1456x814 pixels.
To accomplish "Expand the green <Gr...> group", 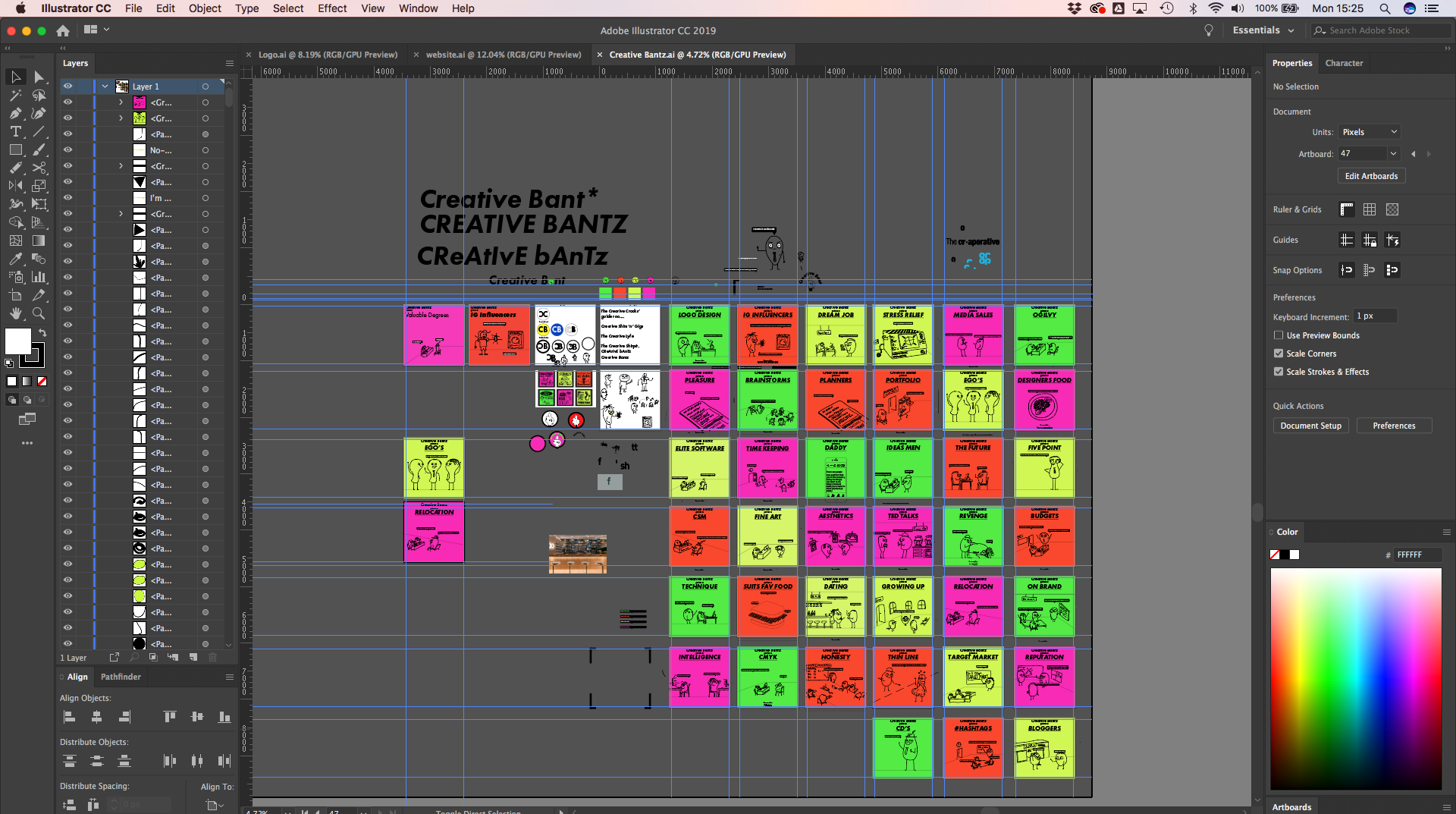I will (121, 118).
